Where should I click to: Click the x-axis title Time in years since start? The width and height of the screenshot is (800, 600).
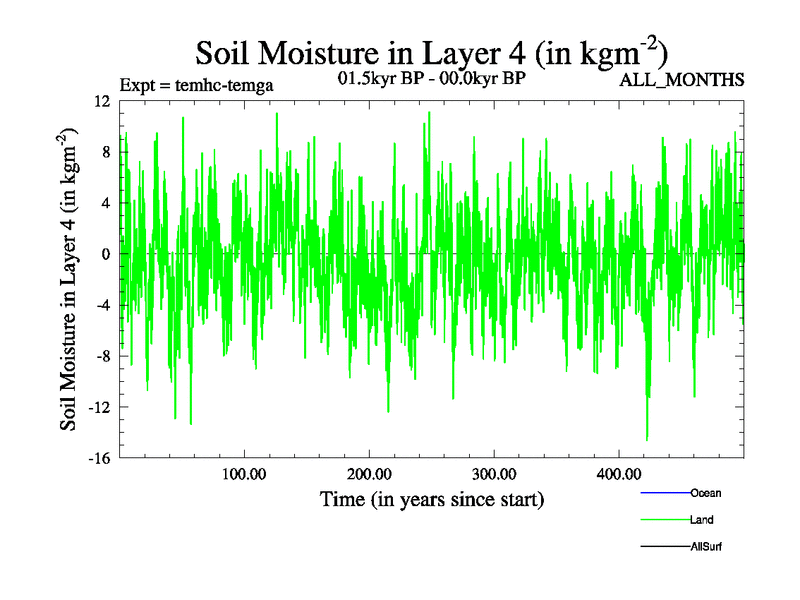coord(432,498)
